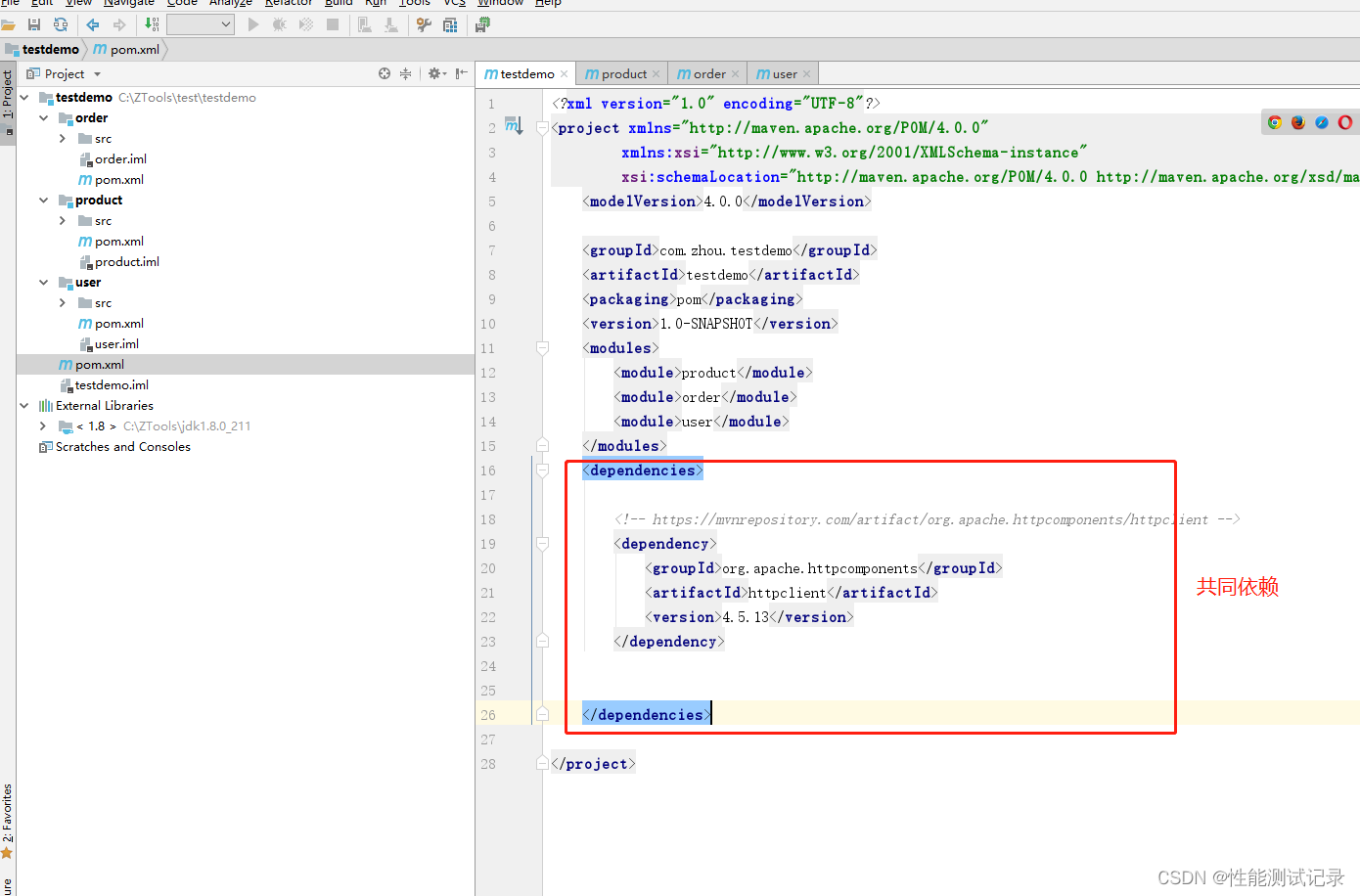Viewport: 1360px width, 896px height.
Task: Click the Scroll from Source target icon
Action: point(385,73)
